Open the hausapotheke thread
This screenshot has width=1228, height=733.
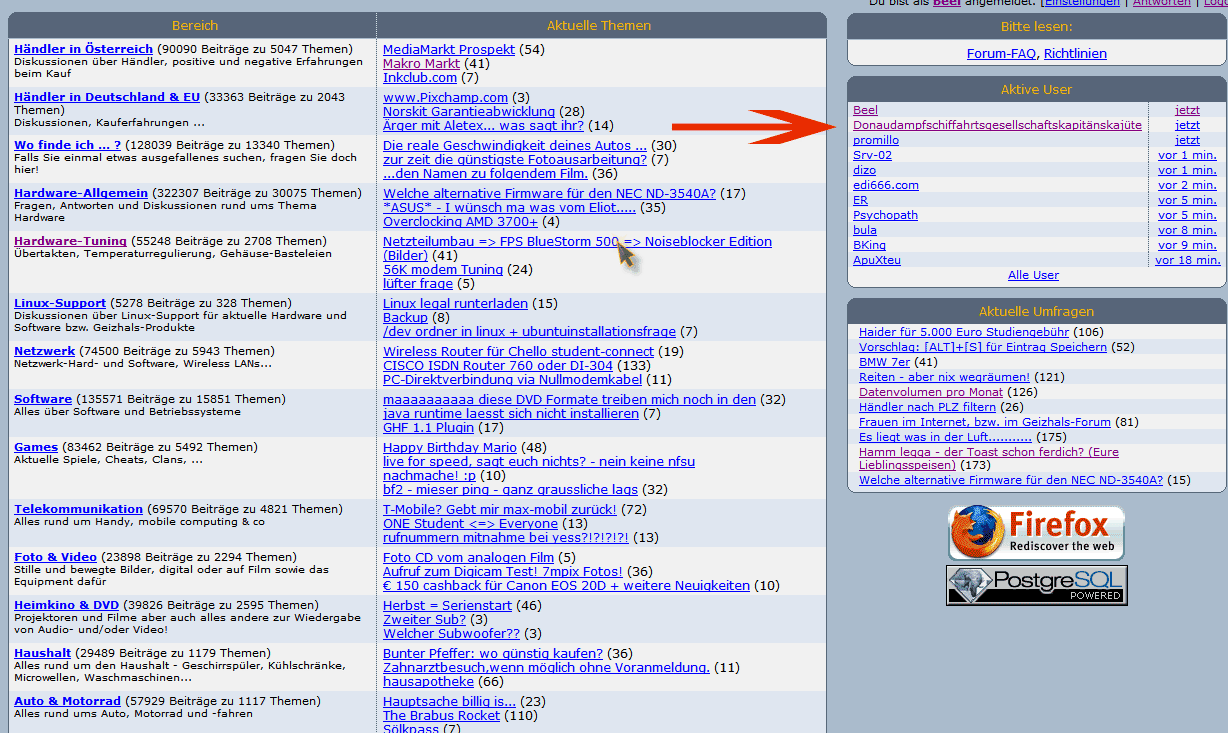(x=428, y=681)
